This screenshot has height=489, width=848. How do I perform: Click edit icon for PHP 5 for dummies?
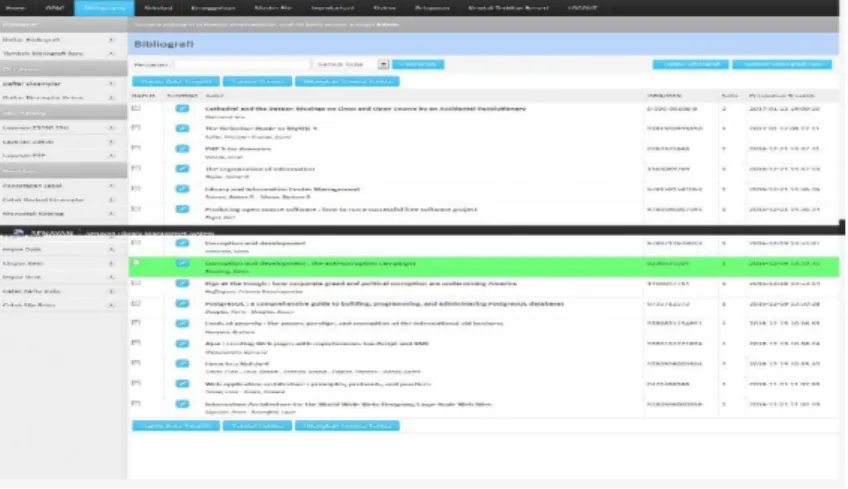pyautogui.click(x=182, y=149)
